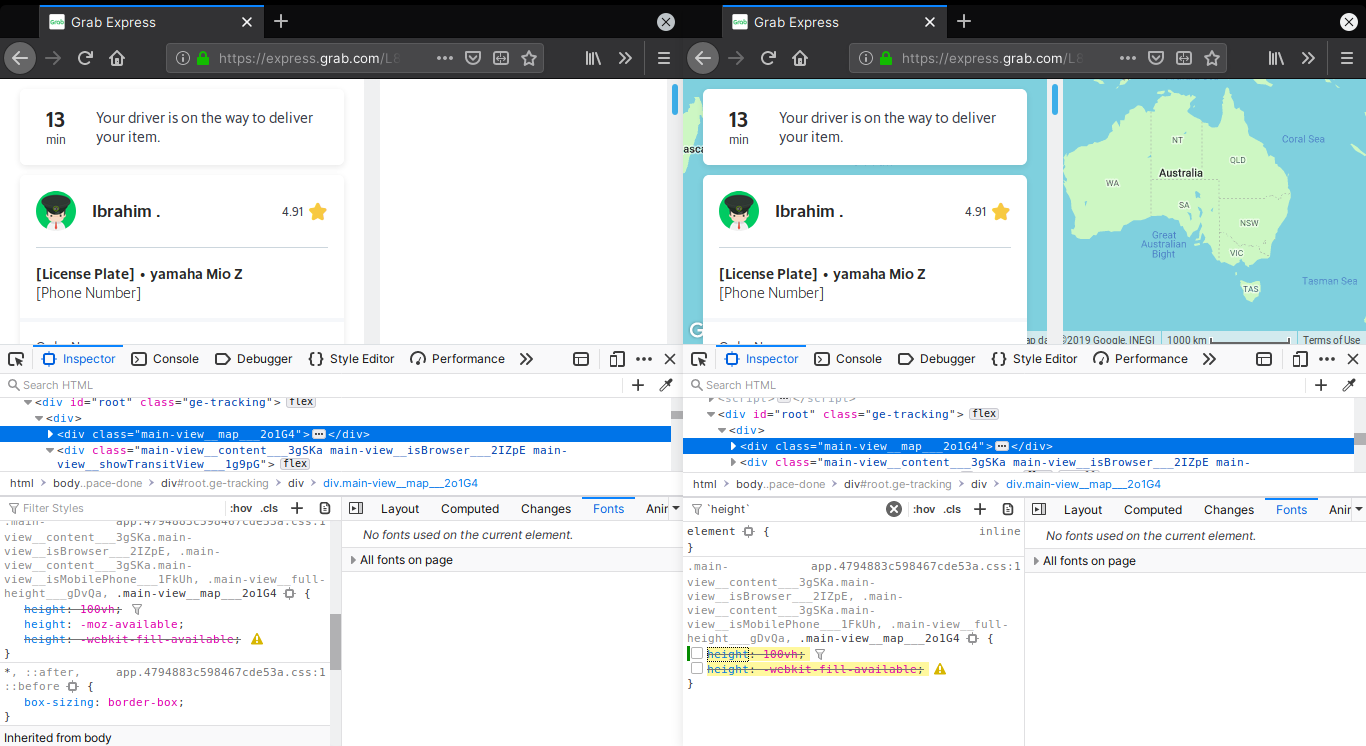1366x746 pixels.
Task: Toggle the three-pane inspector layout in right DevTools
Action: tap(1039, 509)
